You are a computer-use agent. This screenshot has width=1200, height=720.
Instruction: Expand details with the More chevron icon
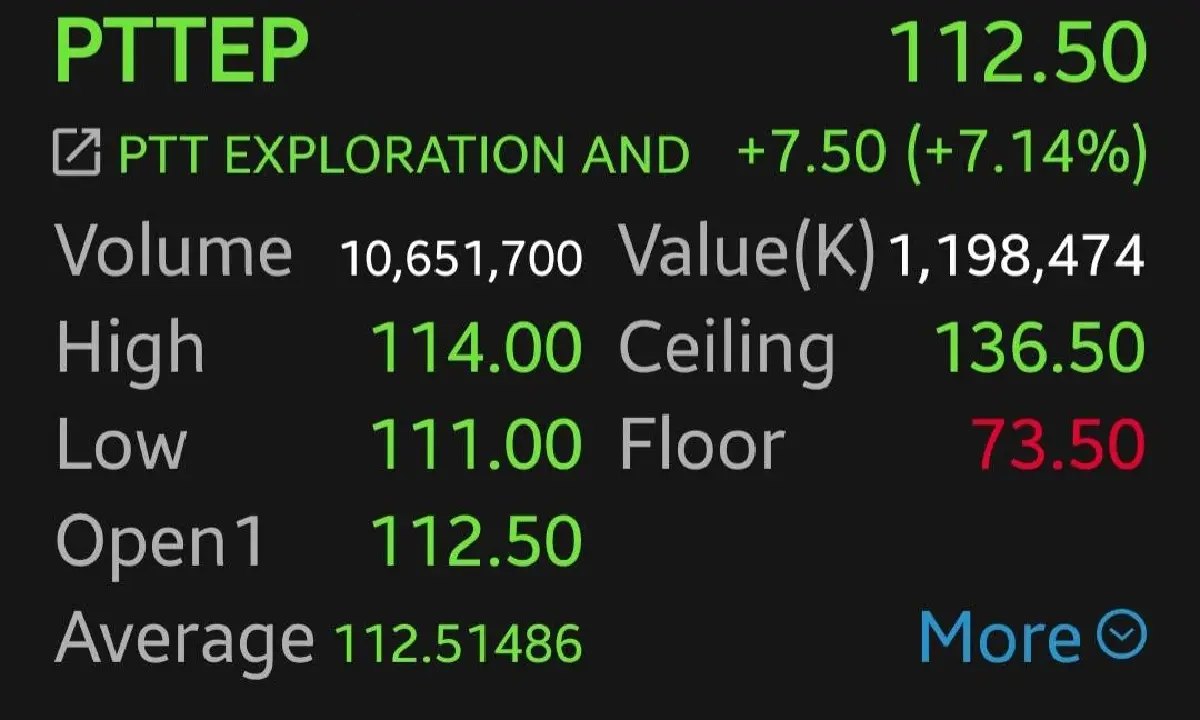pos(1121,634)
